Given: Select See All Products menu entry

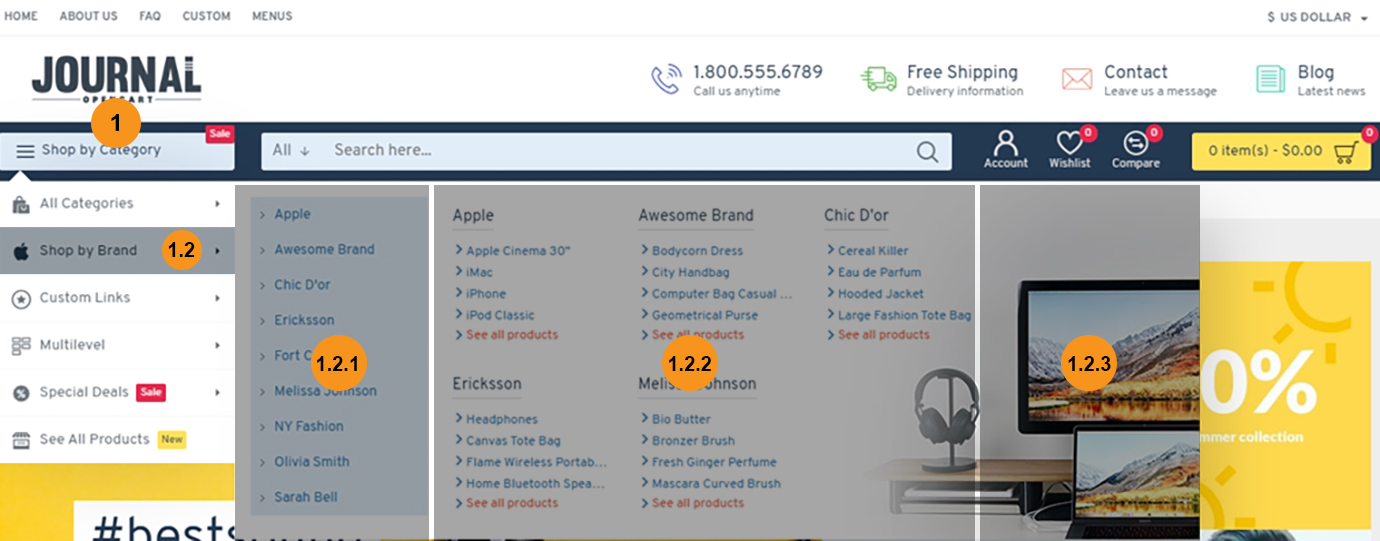Looking at the screenshot, I should (117, 440).
